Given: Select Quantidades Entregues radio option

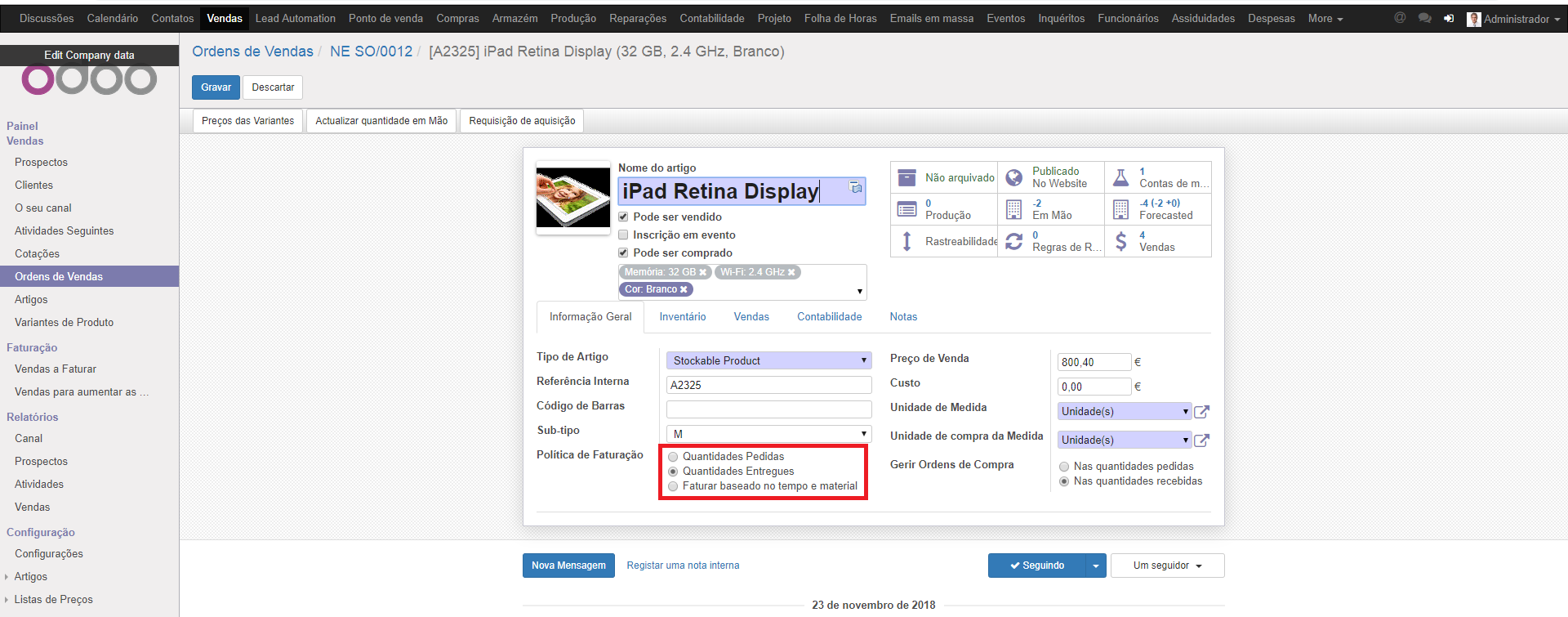Looking at the screenshot, I should [673, 472].
